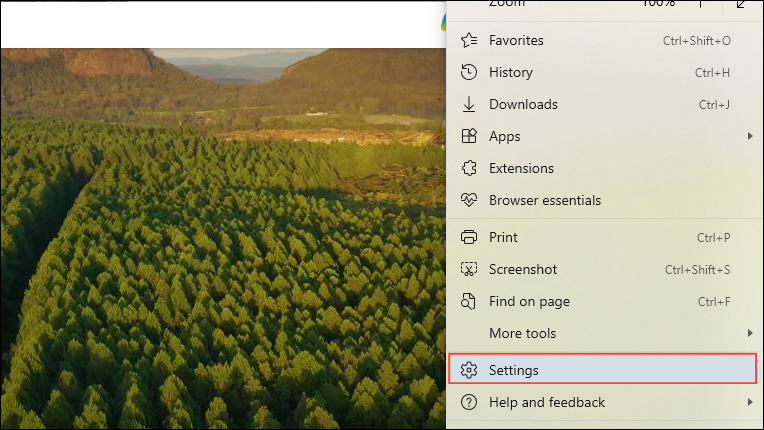The image size is (764, 430).
Task: Select Find on page
Action: pyautogui.click(x=605, y=301)
